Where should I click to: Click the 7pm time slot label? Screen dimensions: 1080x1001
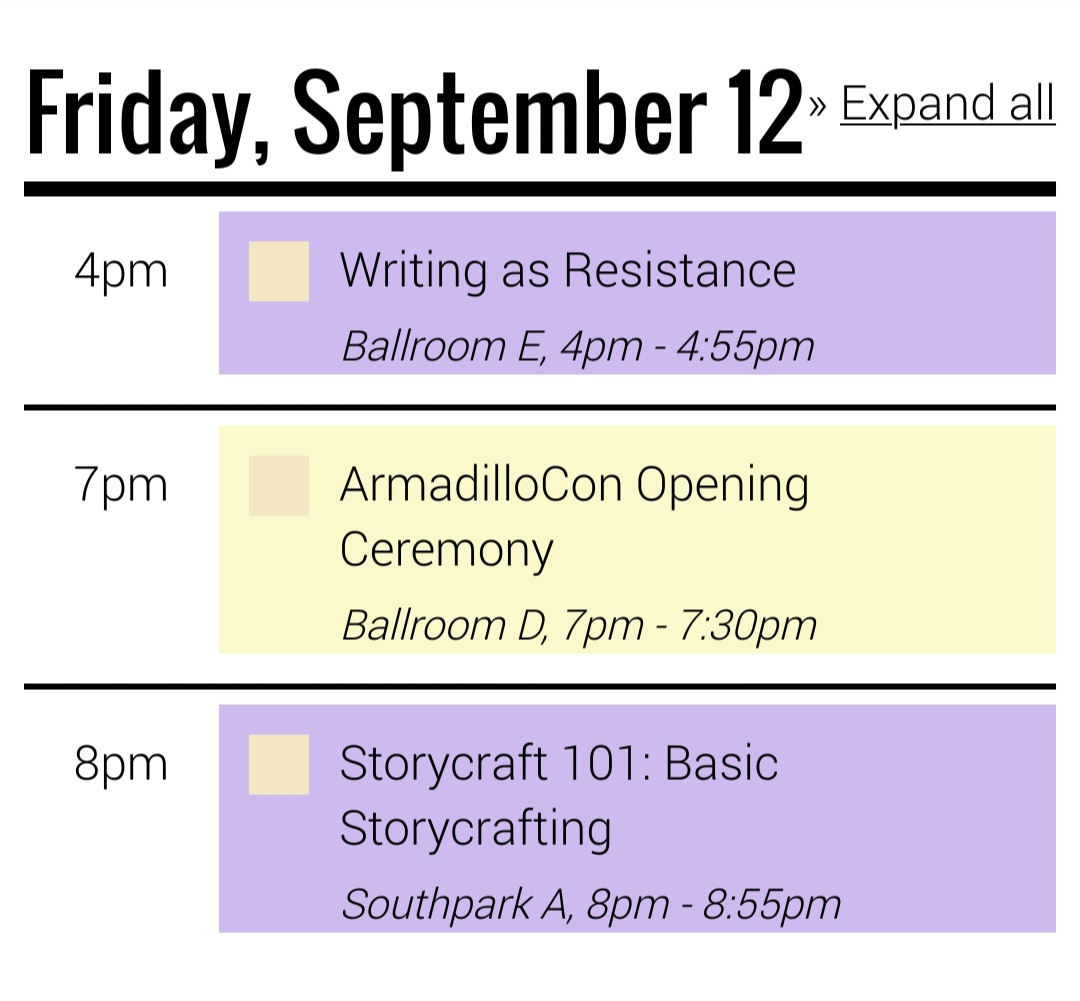point(121,486)
